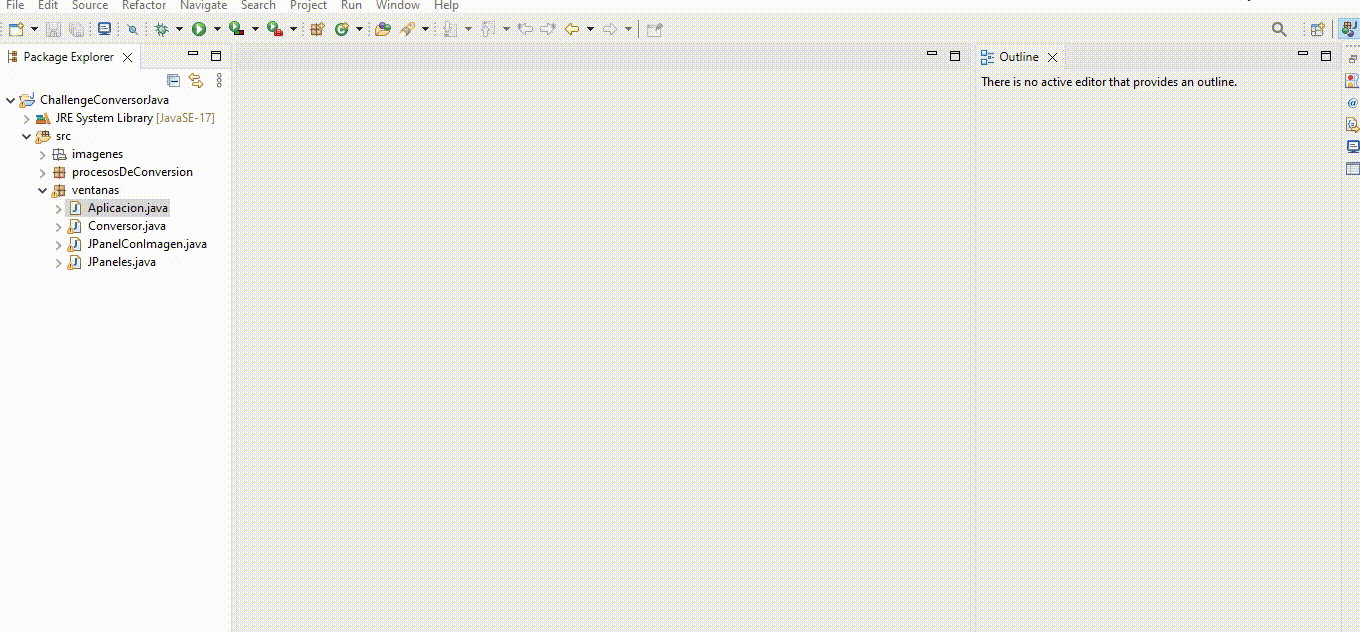Screen dimensions: 1360x632
Task: Open the New Java Class dropdown arrow
Action: pos(359,29)
